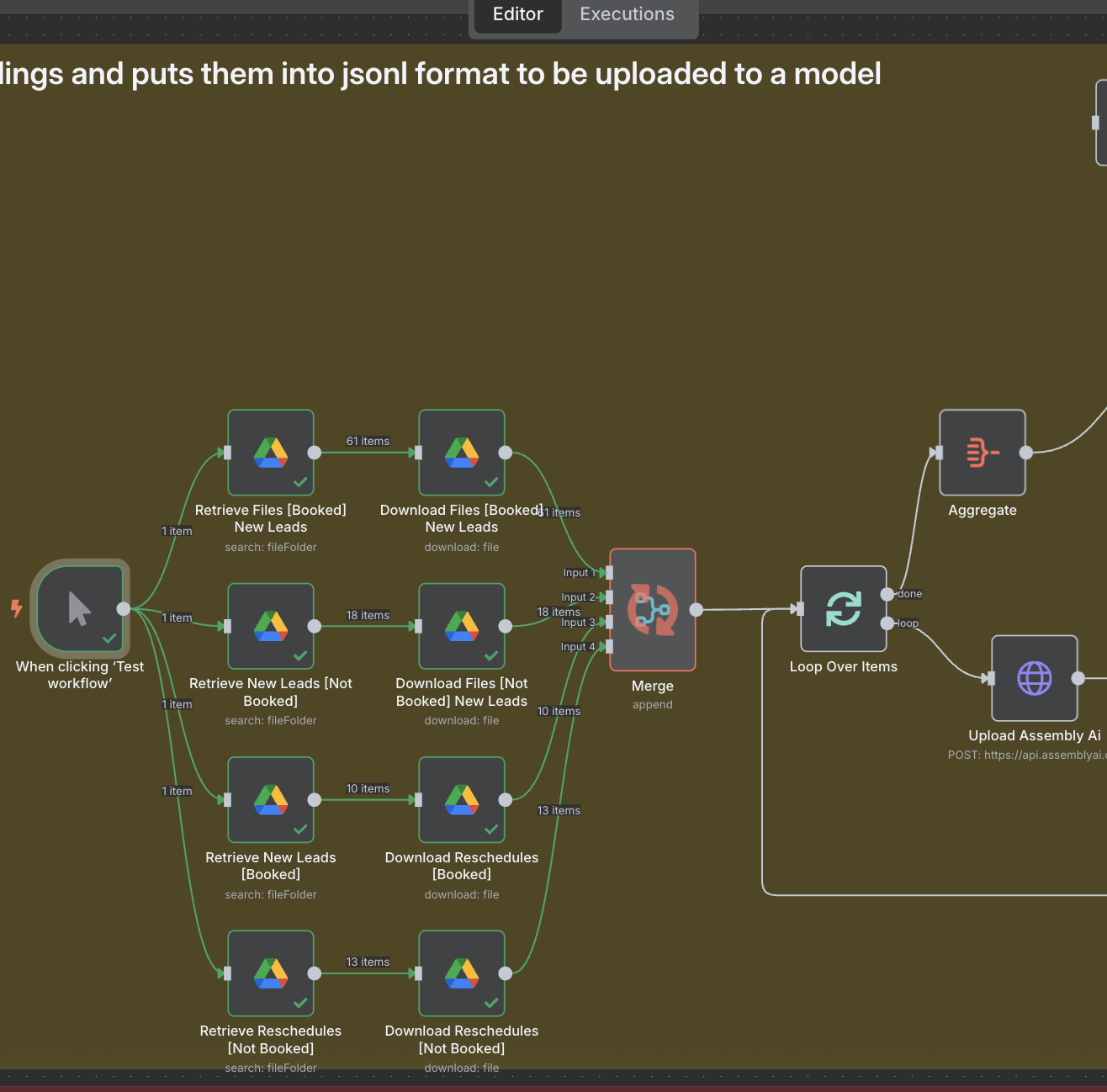Screen dimensions: 1107x1092
Task: Click '13 items' label after Retrieve Reschedules [Not Booked]
Action: [x=368, y=962]
